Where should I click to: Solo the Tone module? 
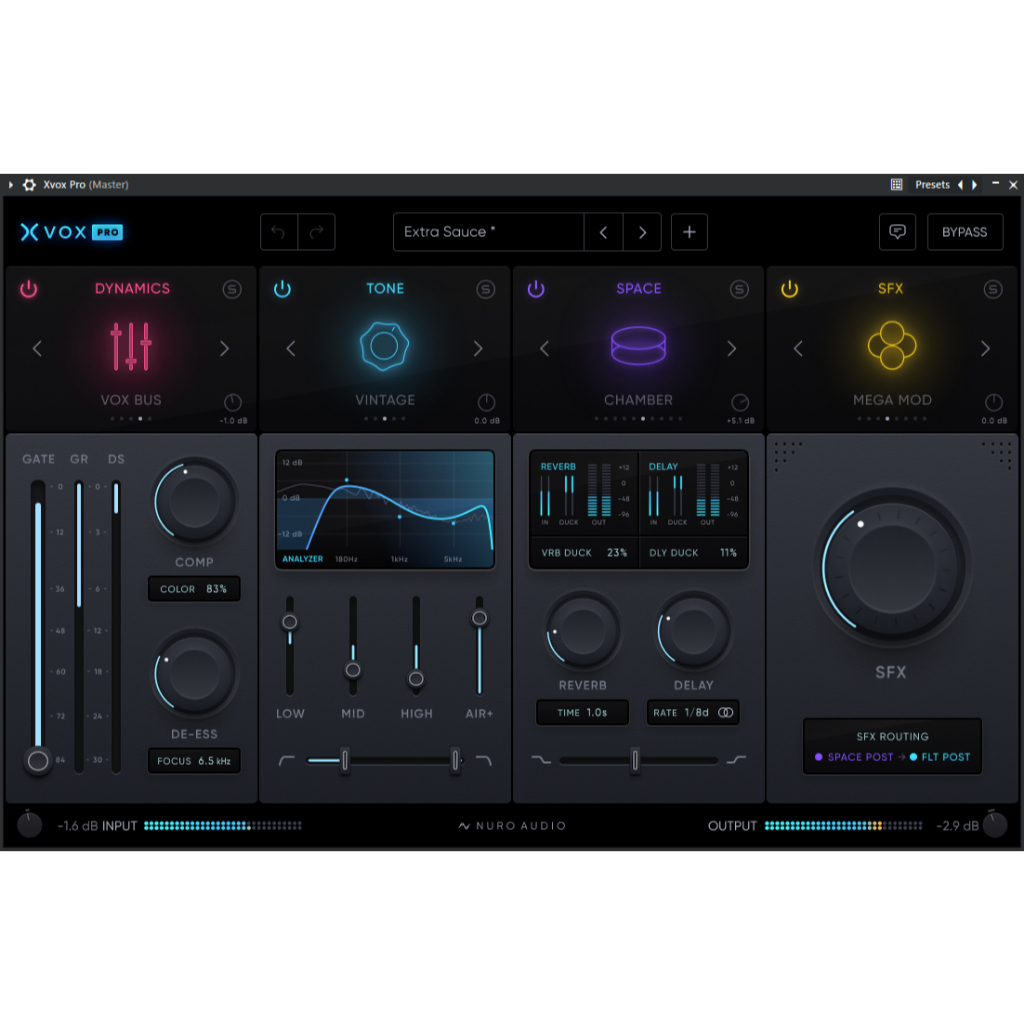[485, 289]
